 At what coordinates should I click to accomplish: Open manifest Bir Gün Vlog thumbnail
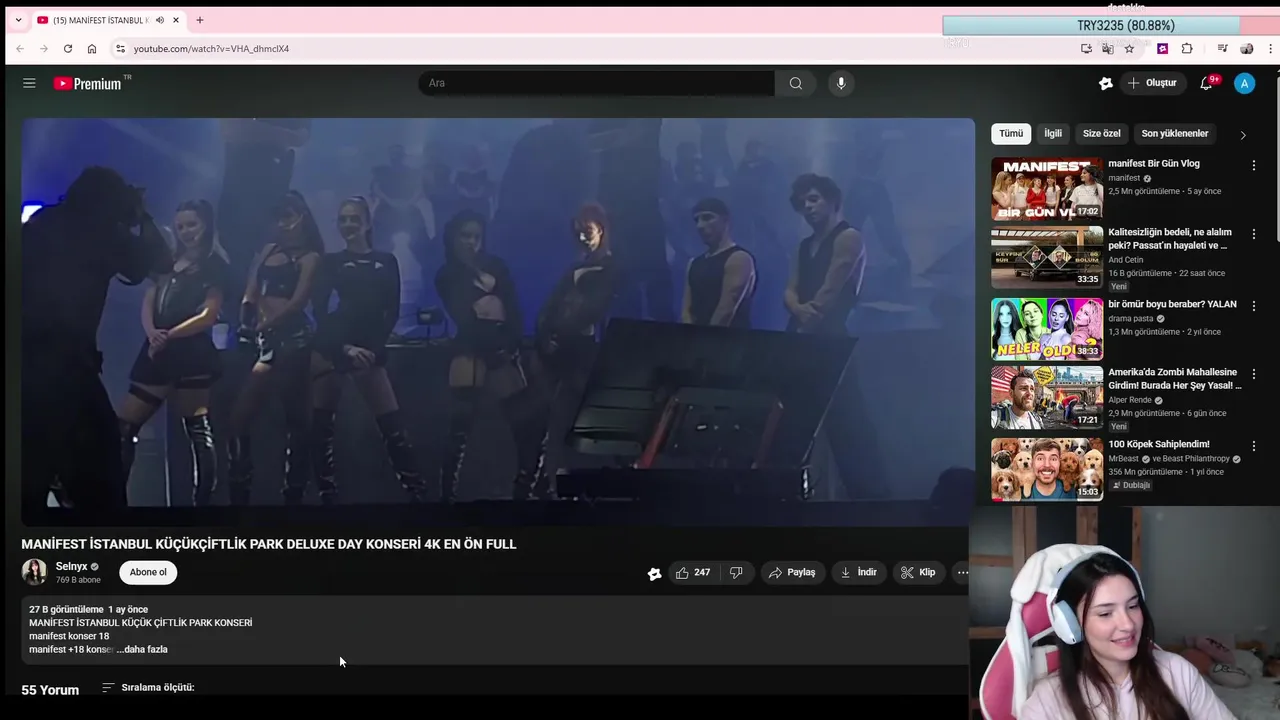[1047, 188]
